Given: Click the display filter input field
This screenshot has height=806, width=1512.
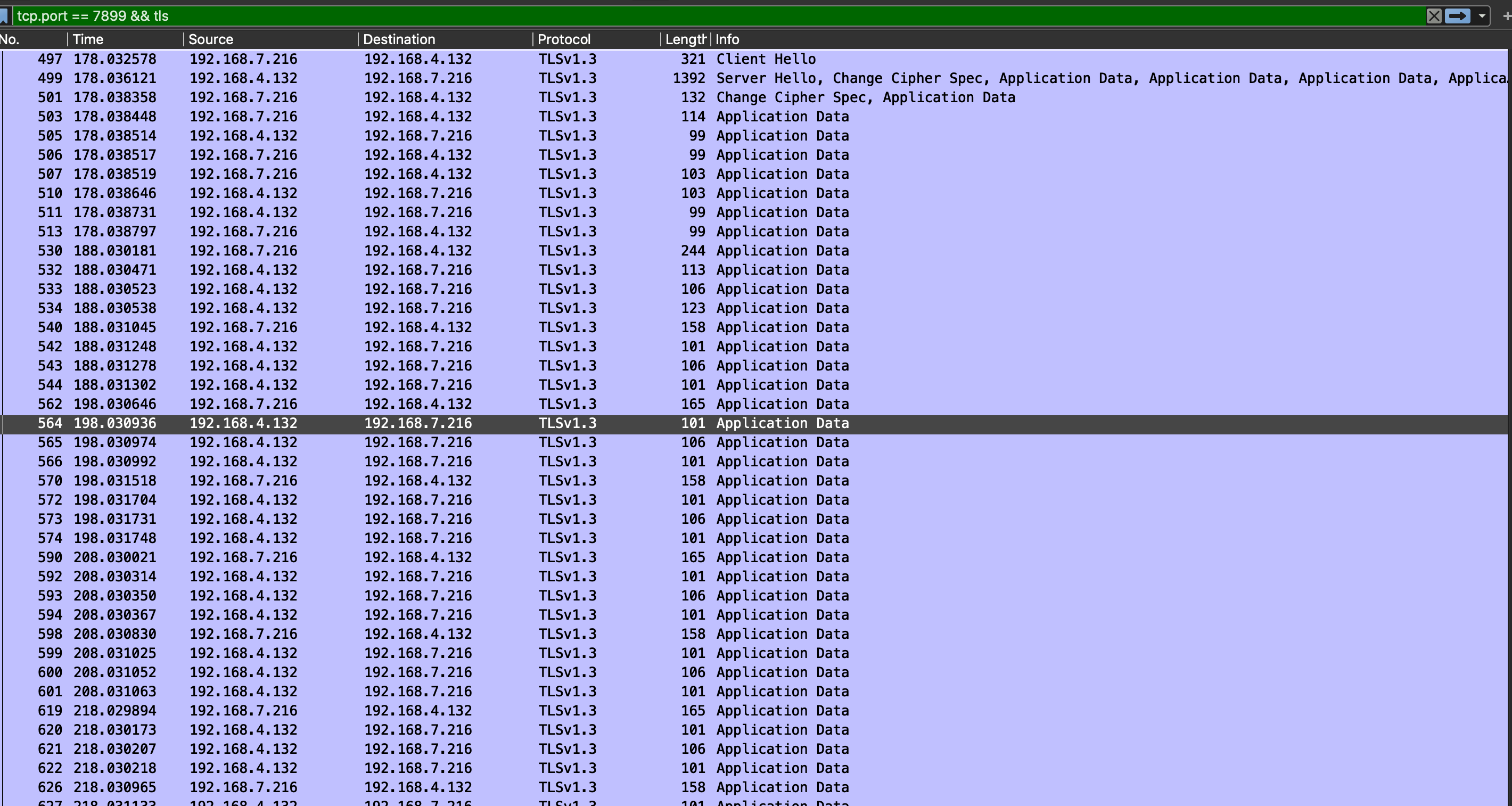Looking at the screenshot, I should coord(719,16).
